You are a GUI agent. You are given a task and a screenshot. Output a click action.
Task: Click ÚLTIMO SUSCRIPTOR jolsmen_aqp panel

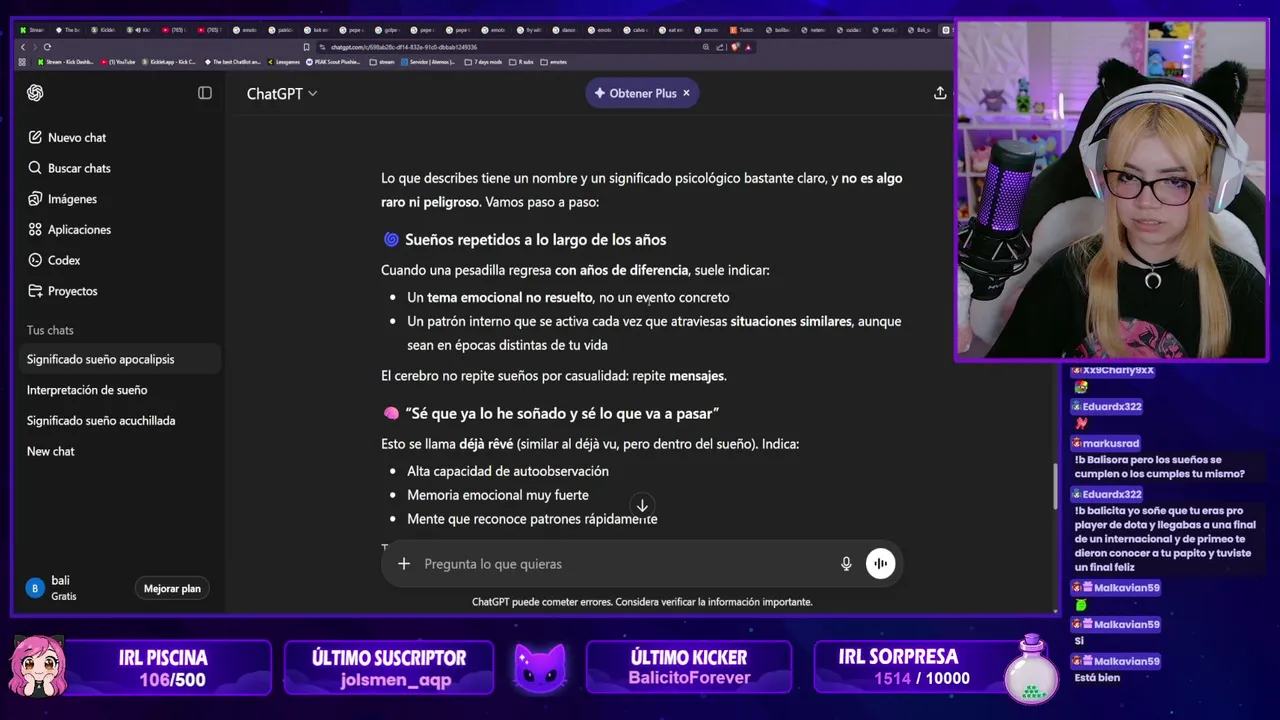coord(388,668)
